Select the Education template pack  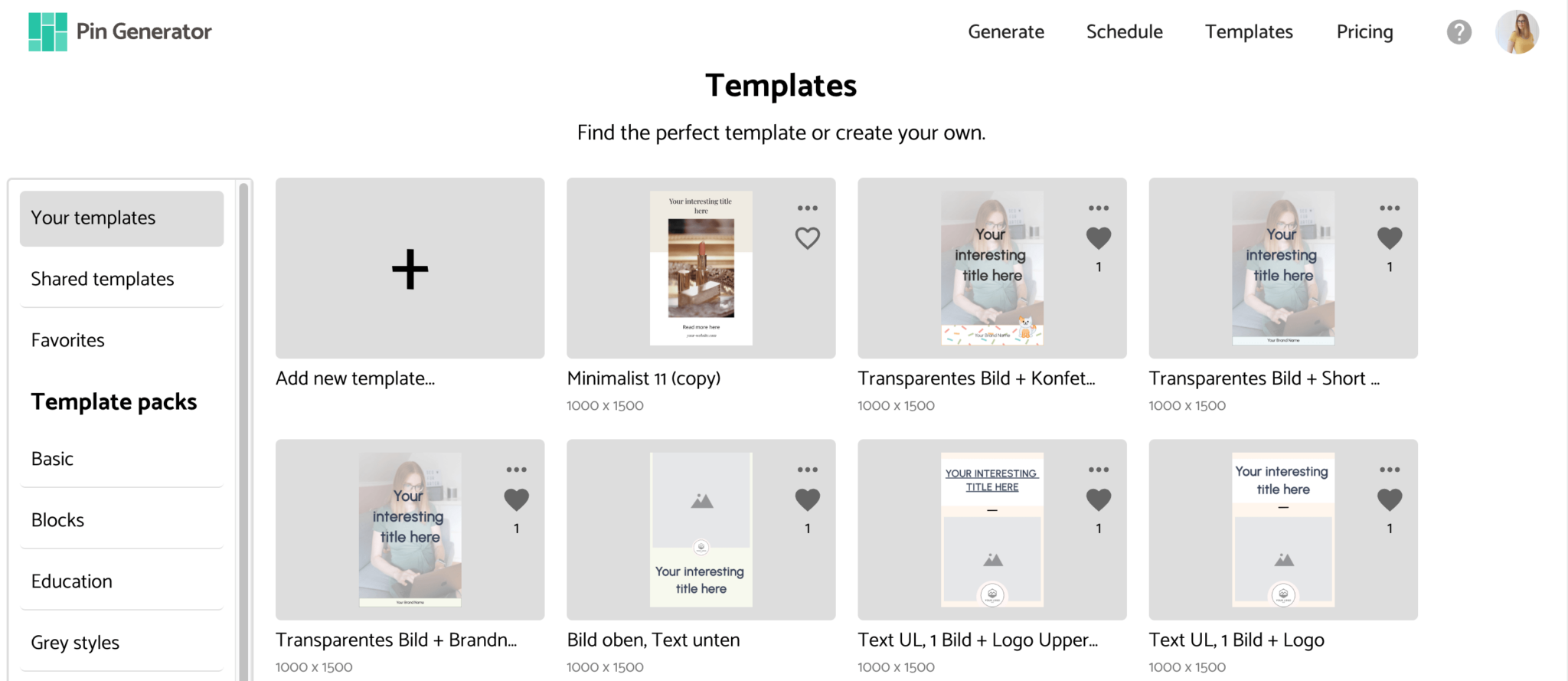tap(72, 581)
